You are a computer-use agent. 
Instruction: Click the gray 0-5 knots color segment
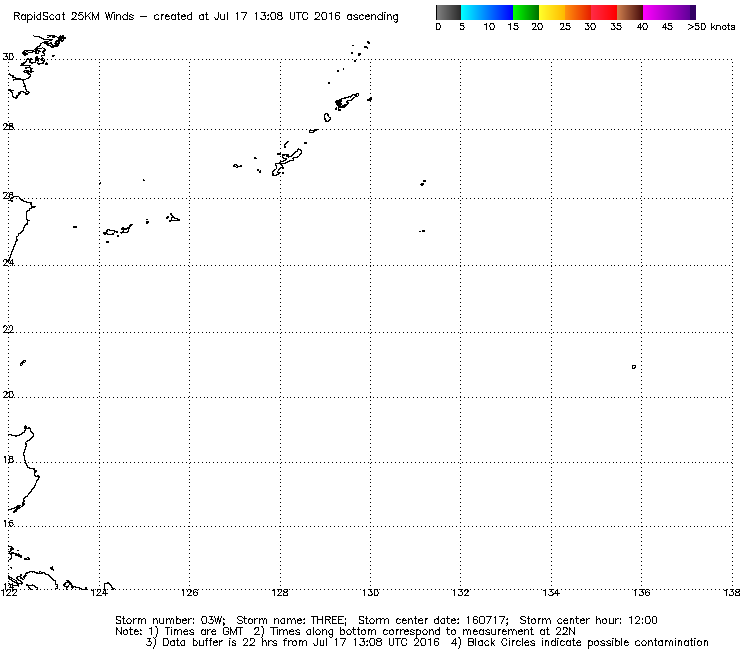click(x=448, y=12)
